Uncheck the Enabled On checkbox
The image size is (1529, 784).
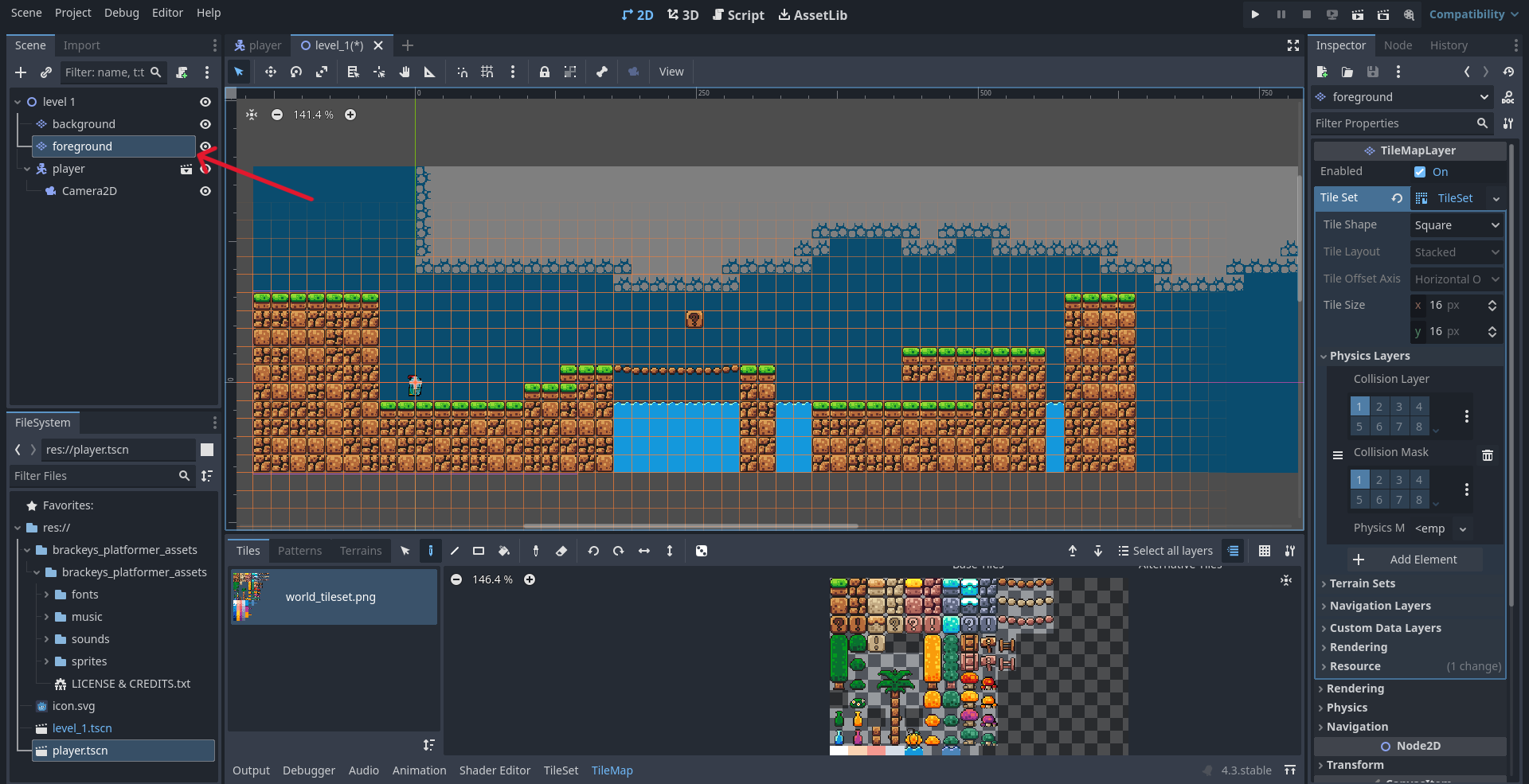pos(1420,172)
